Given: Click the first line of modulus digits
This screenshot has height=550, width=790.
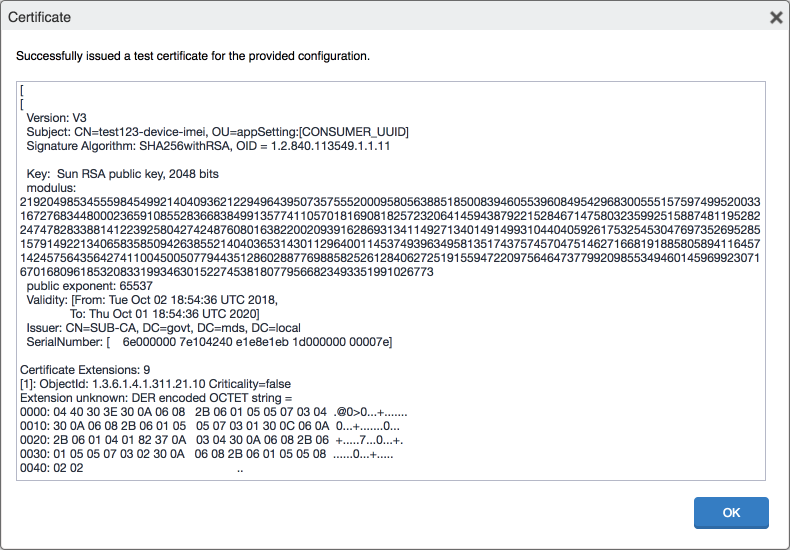Looking at the screenshot, I should (x=390, y=202).
